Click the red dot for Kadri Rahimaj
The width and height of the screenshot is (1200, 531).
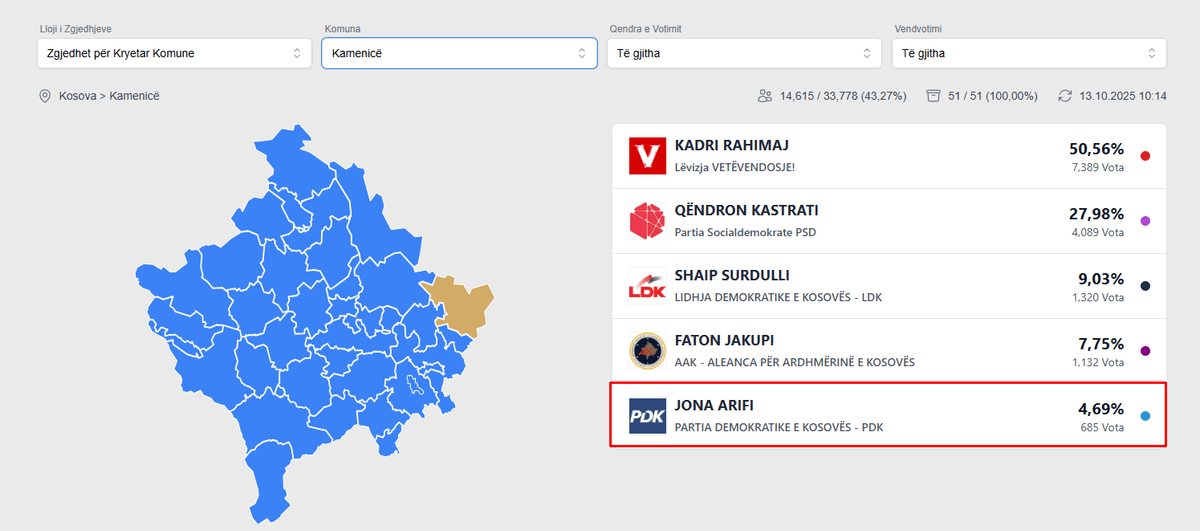click(x=1145, y=156)
